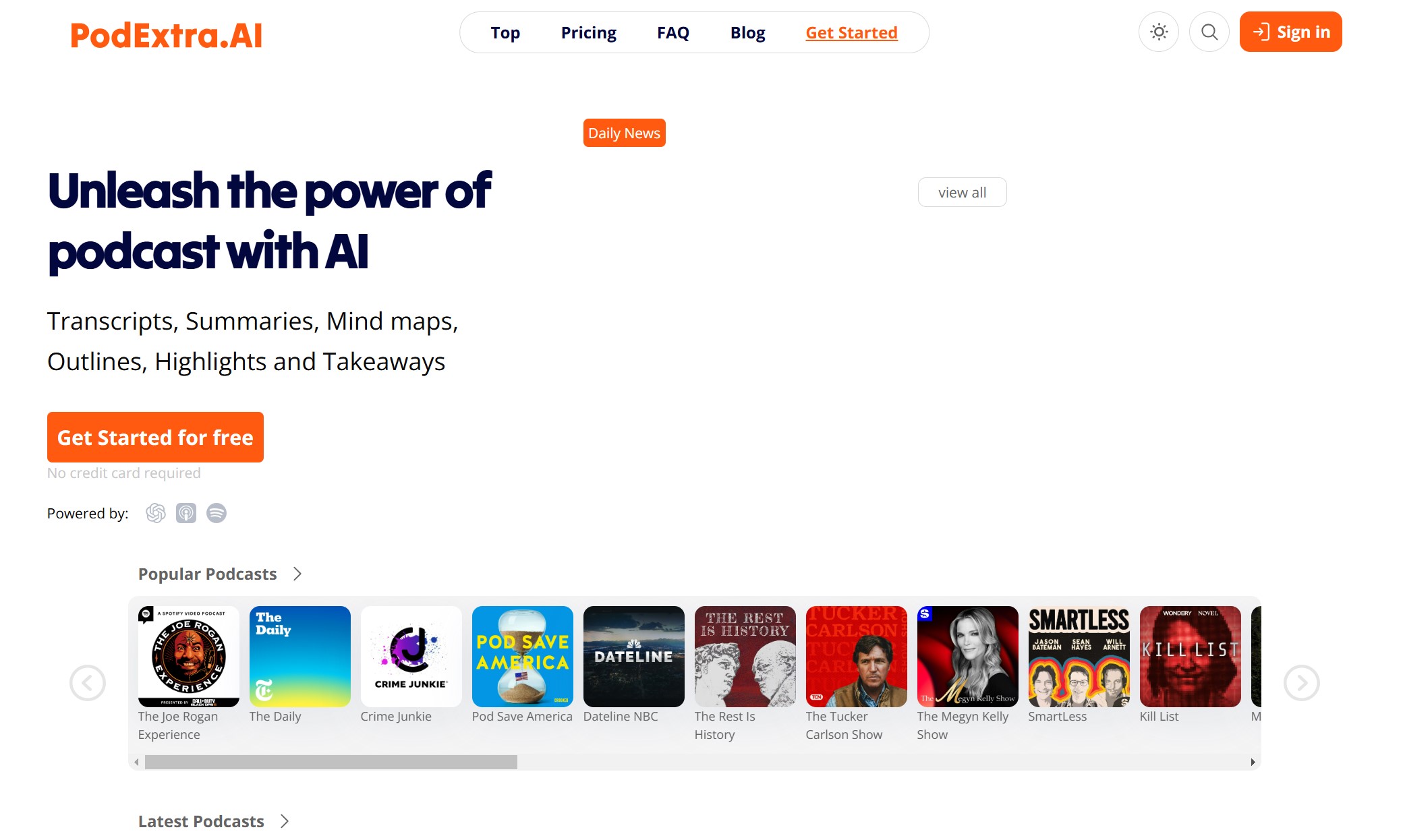This screenshot has height=840, width=1403.
Task: Expand Popular Podcasts section arrow
Action: coord(299,574)
